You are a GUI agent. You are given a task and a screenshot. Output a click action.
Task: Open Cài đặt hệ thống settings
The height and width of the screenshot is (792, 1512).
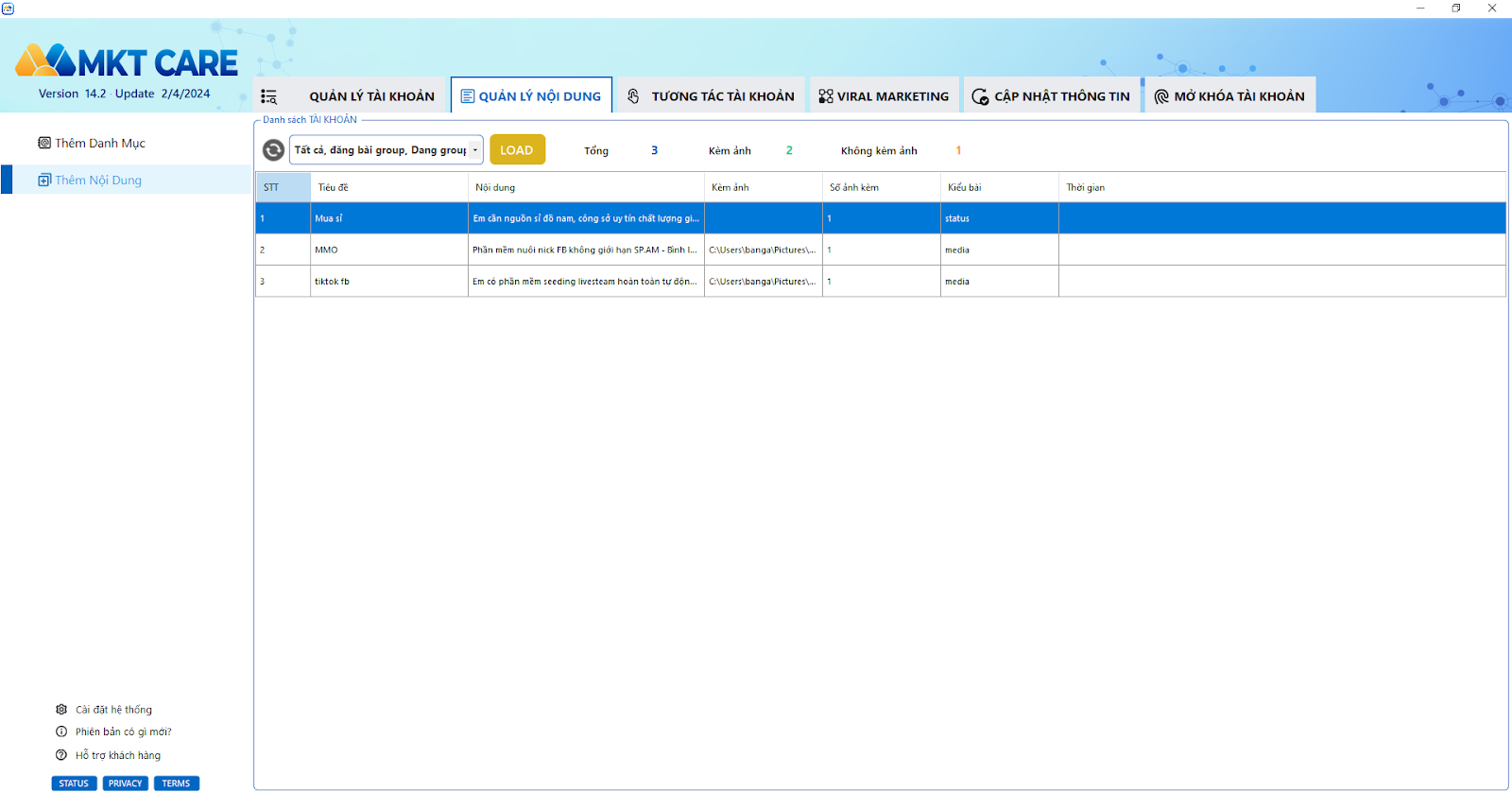click(113, 710)
